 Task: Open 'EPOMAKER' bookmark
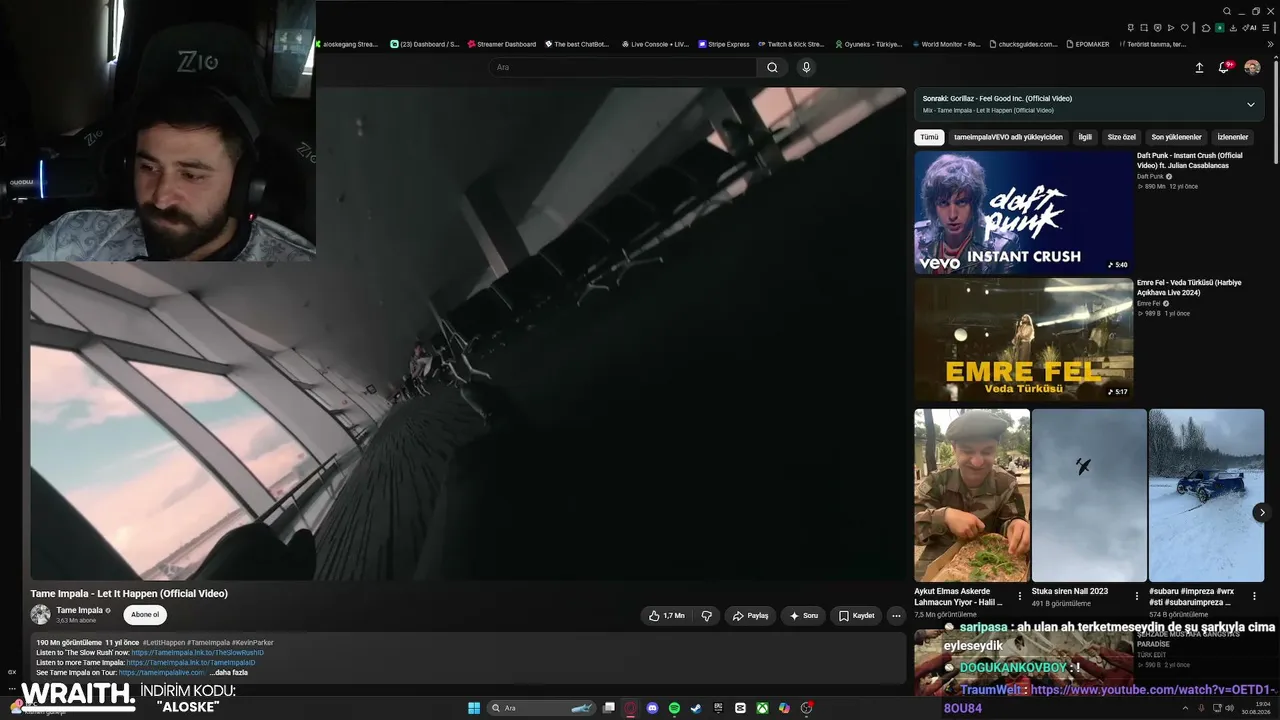pos(1088,44)
